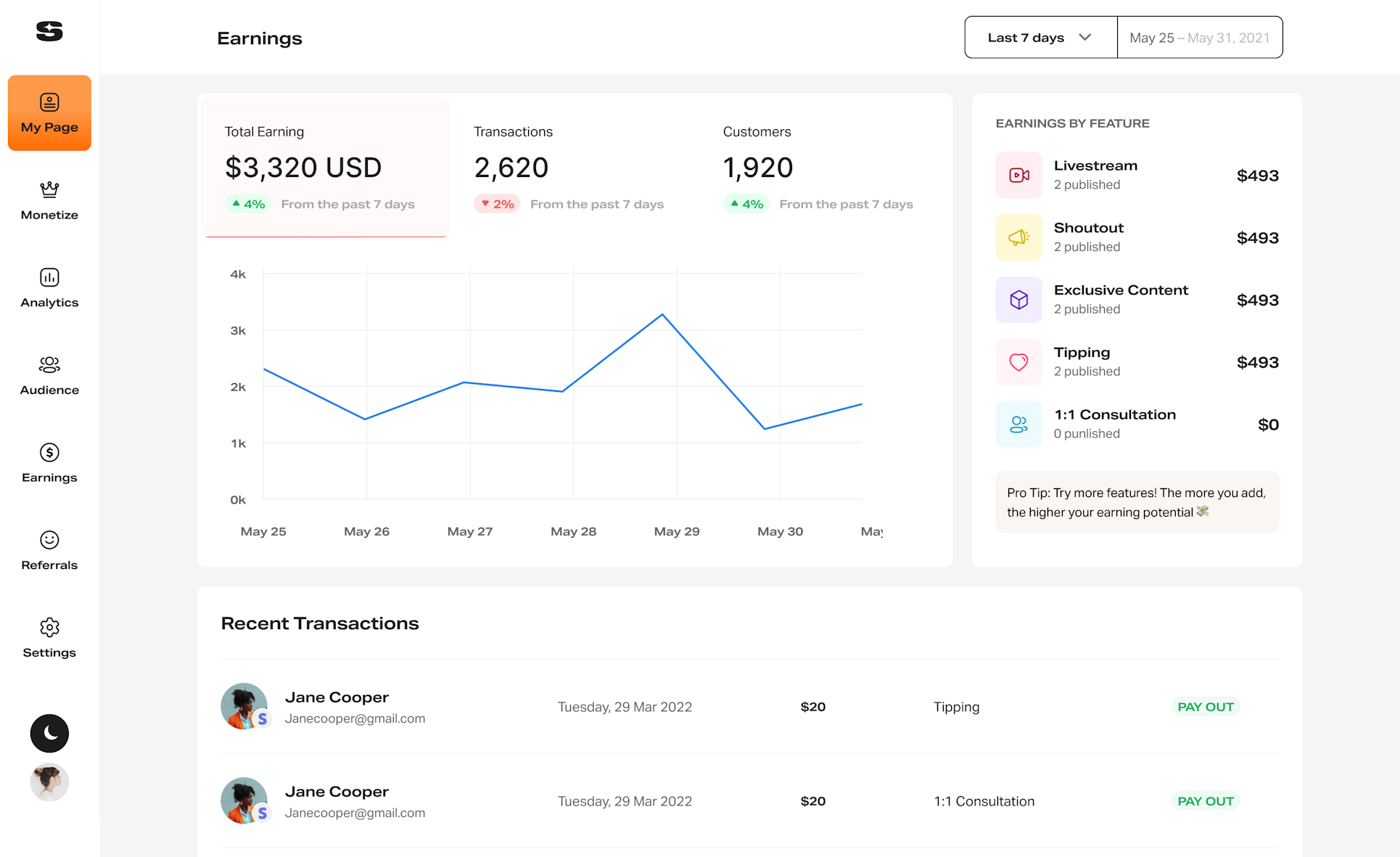
Task: Open the Last 7 days dropdown
Action: point(1039,37)
